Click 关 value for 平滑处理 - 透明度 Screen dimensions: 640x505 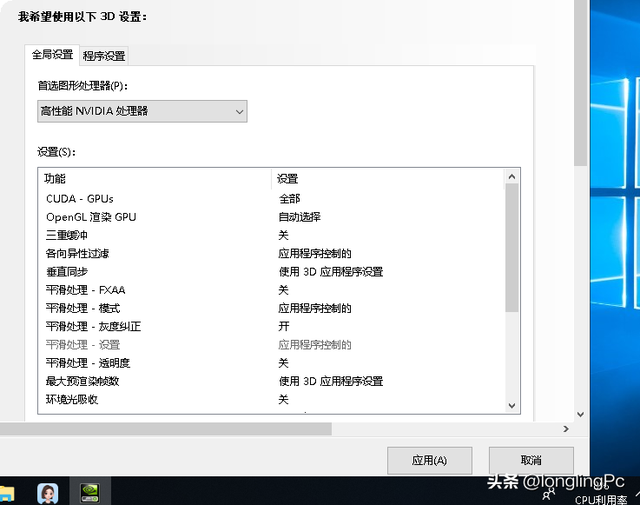point(283,363)
